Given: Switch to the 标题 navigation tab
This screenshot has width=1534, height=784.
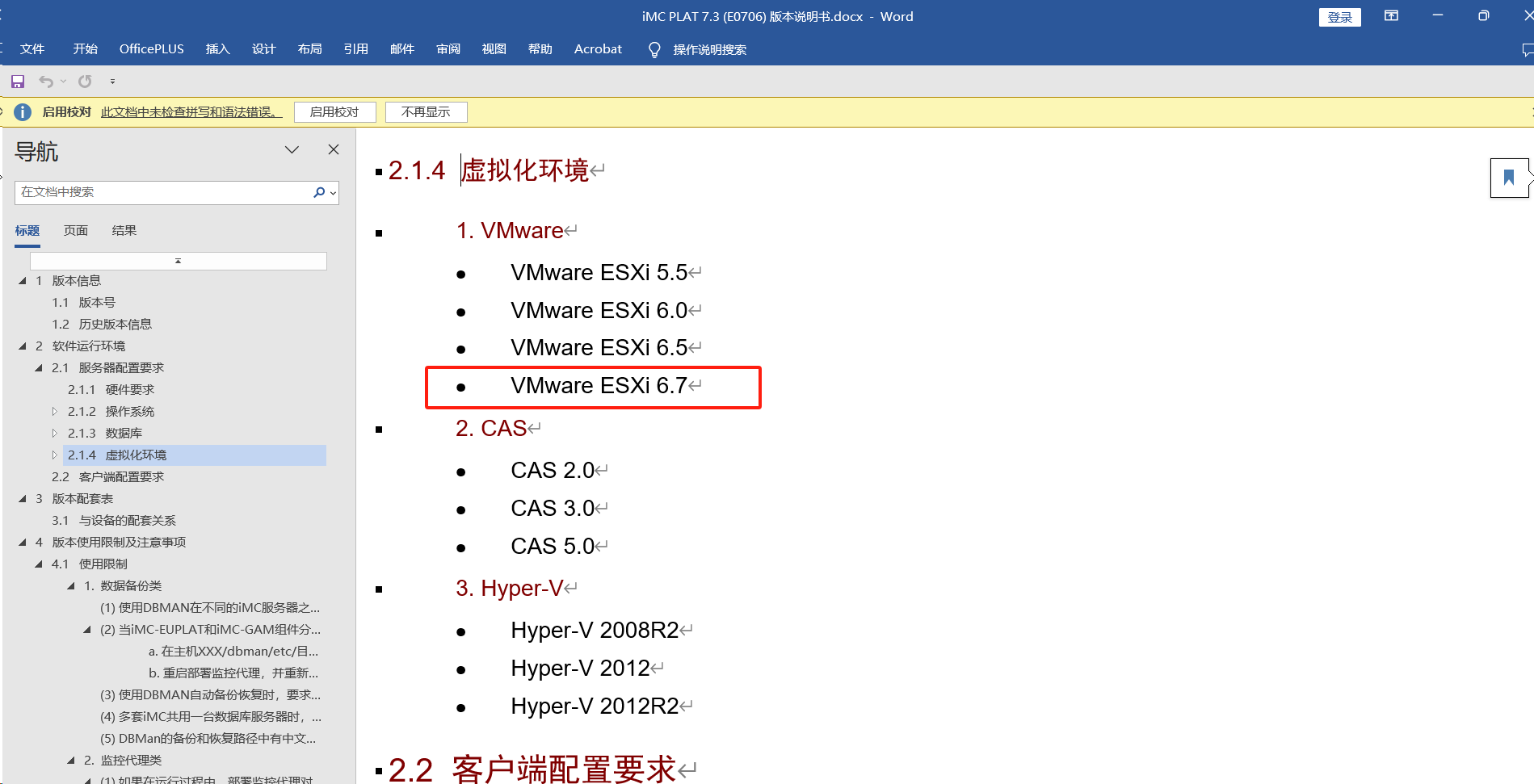Looking at the screenshot, I should tap(27, 231).
